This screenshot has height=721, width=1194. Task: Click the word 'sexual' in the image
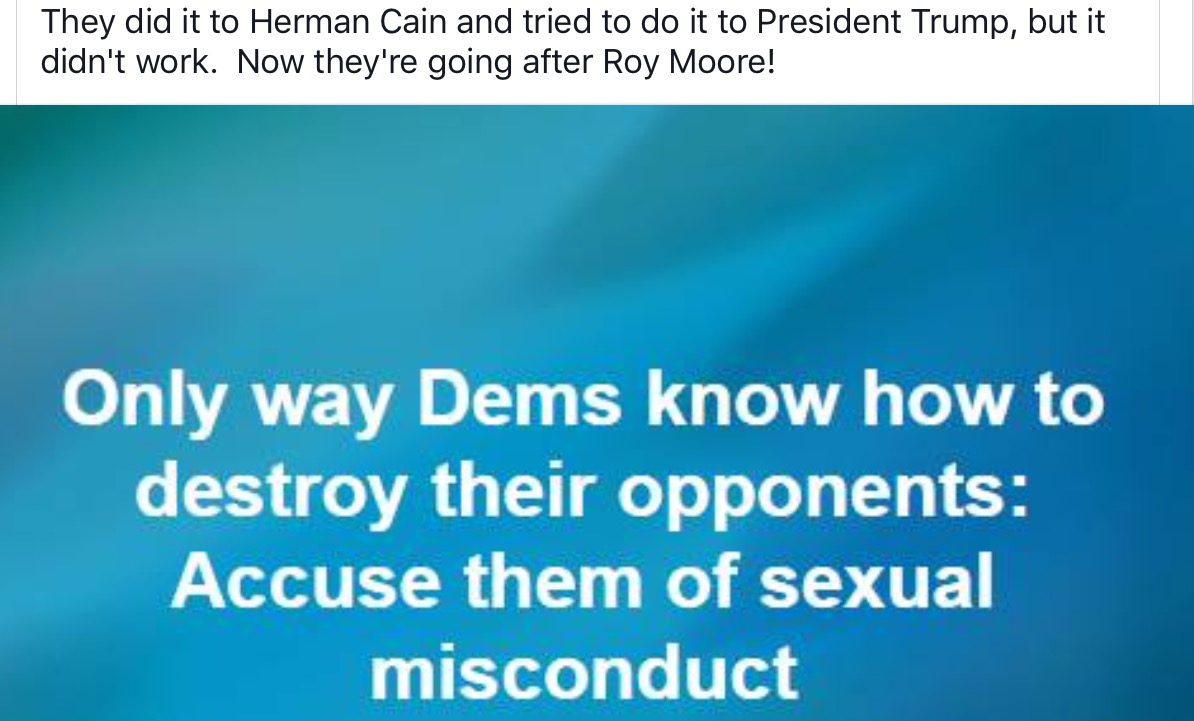pos(876,580)
